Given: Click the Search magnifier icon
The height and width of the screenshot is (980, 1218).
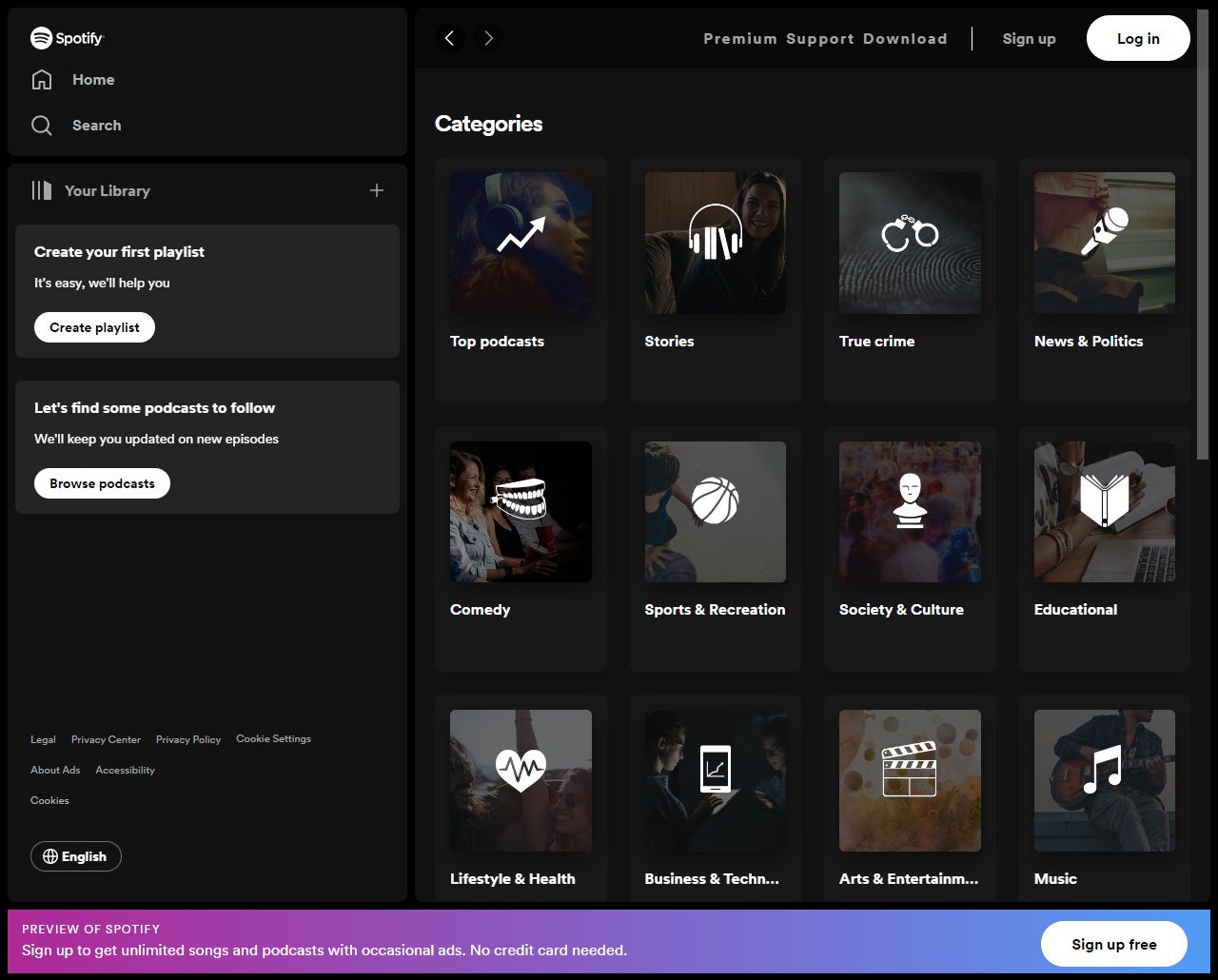Looking at the screenshot, I should point(42,126).
